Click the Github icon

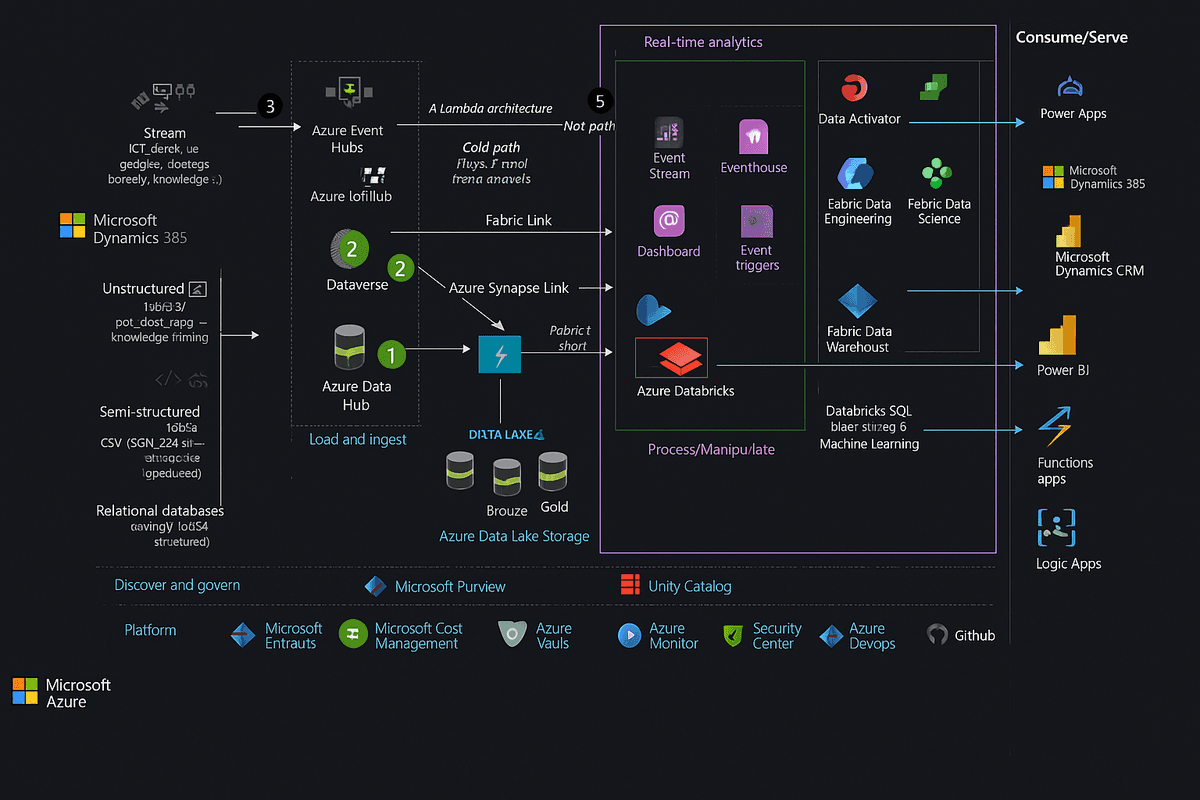click(937, 634)
